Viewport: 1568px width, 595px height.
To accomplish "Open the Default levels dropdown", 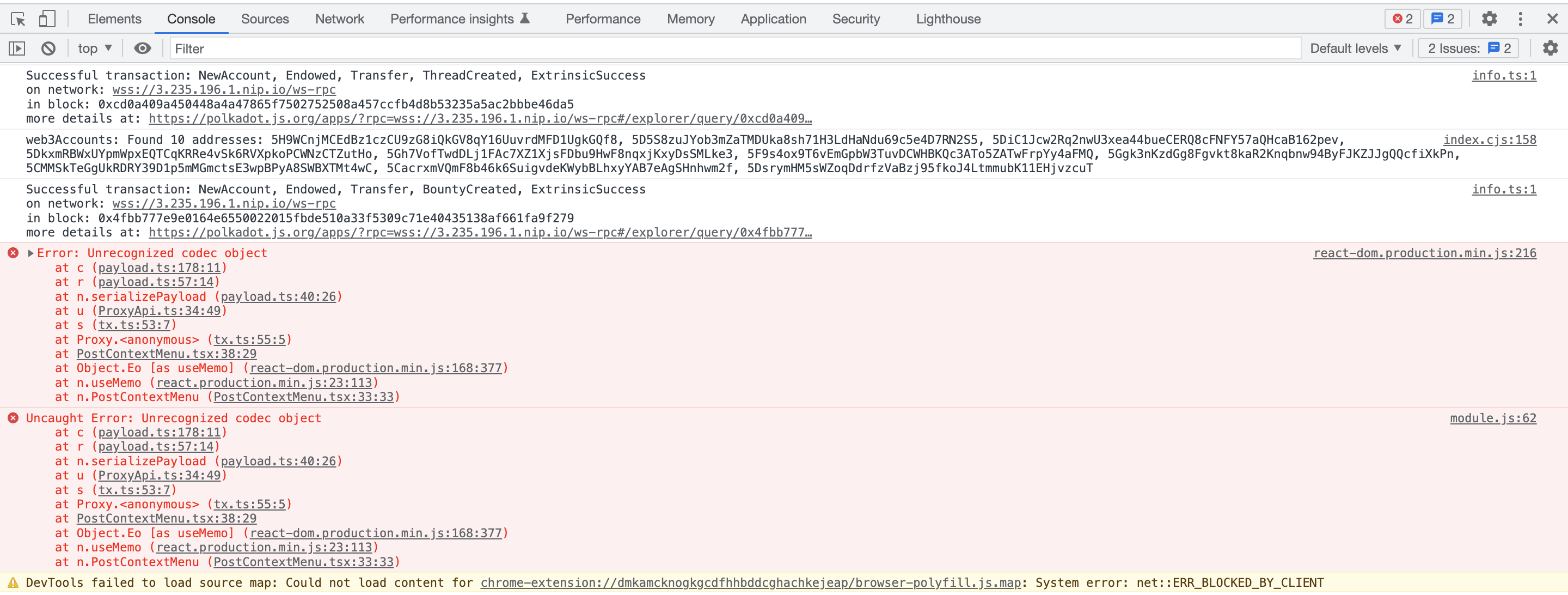I will click(1355, 48).
